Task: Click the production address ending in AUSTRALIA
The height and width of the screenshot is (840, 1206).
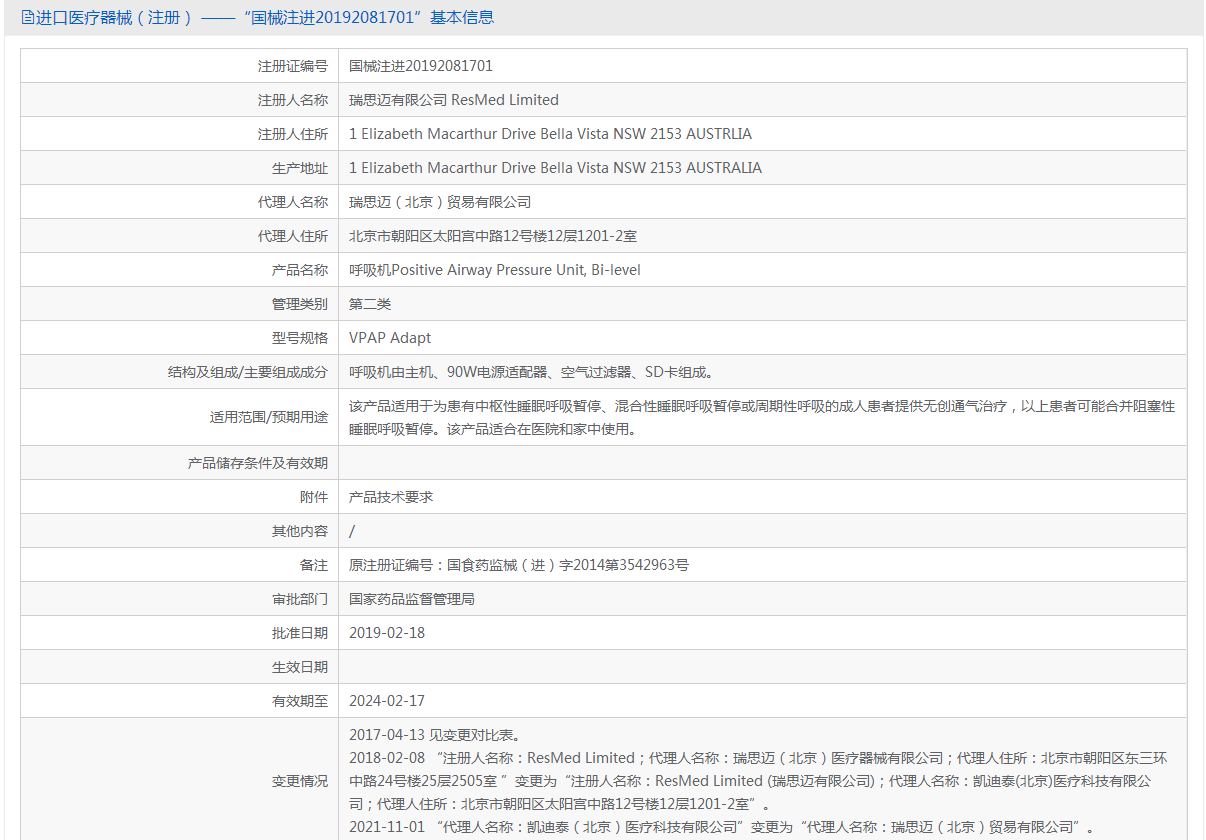Action: coord(555,168)
